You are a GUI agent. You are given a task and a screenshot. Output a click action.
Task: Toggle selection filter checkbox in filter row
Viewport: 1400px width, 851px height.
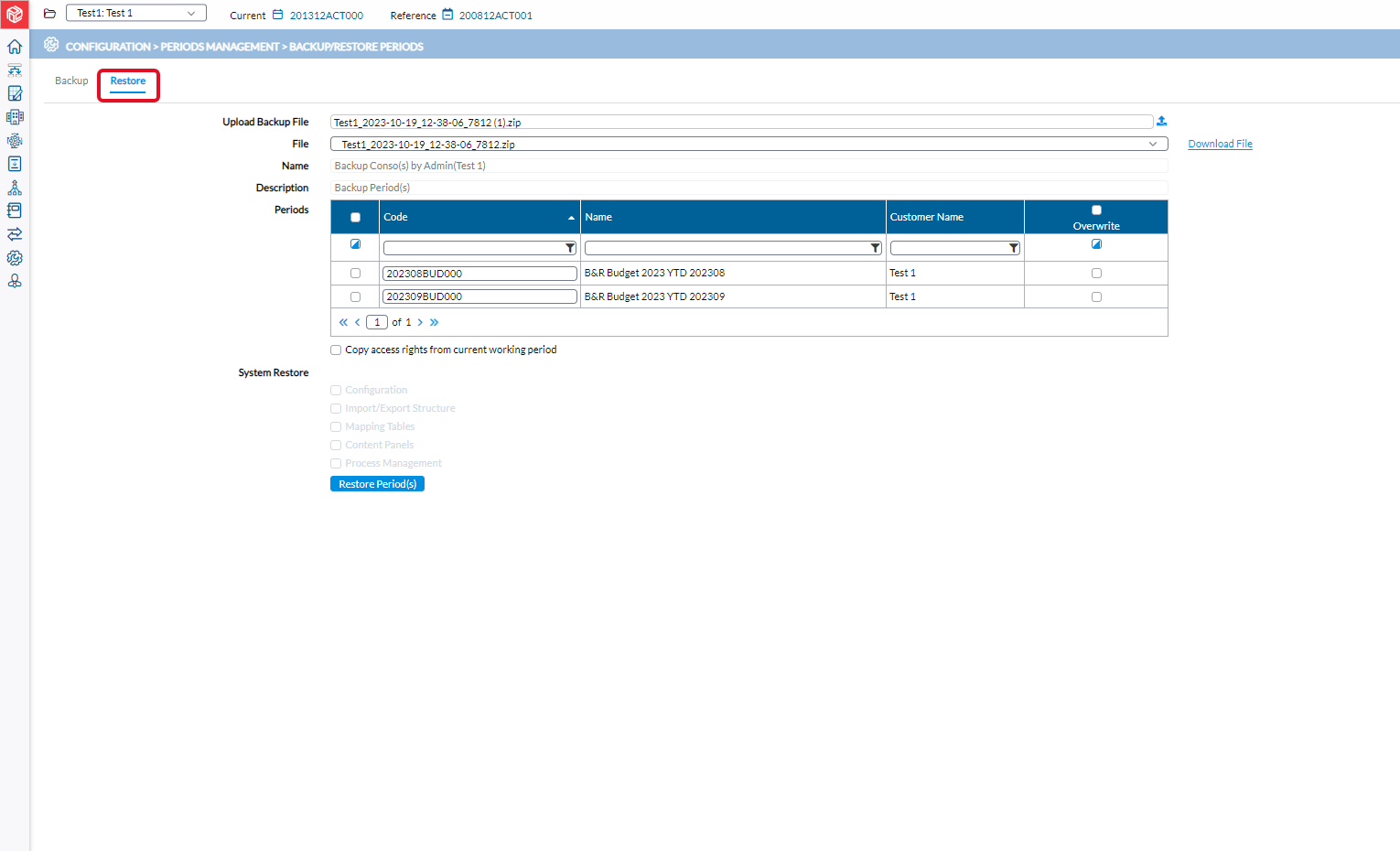356,244
